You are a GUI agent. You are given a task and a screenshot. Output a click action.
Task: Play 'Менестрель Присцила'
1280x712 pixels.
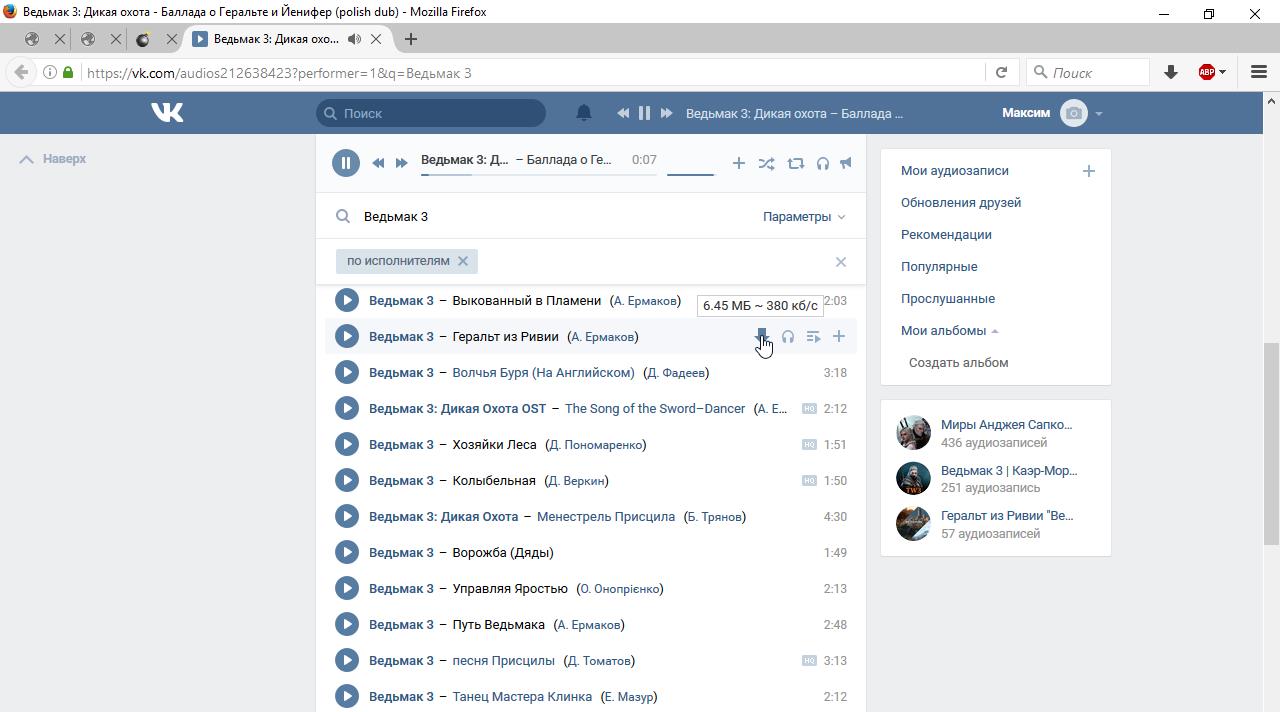pyautogui.click(x=347, y=516)
